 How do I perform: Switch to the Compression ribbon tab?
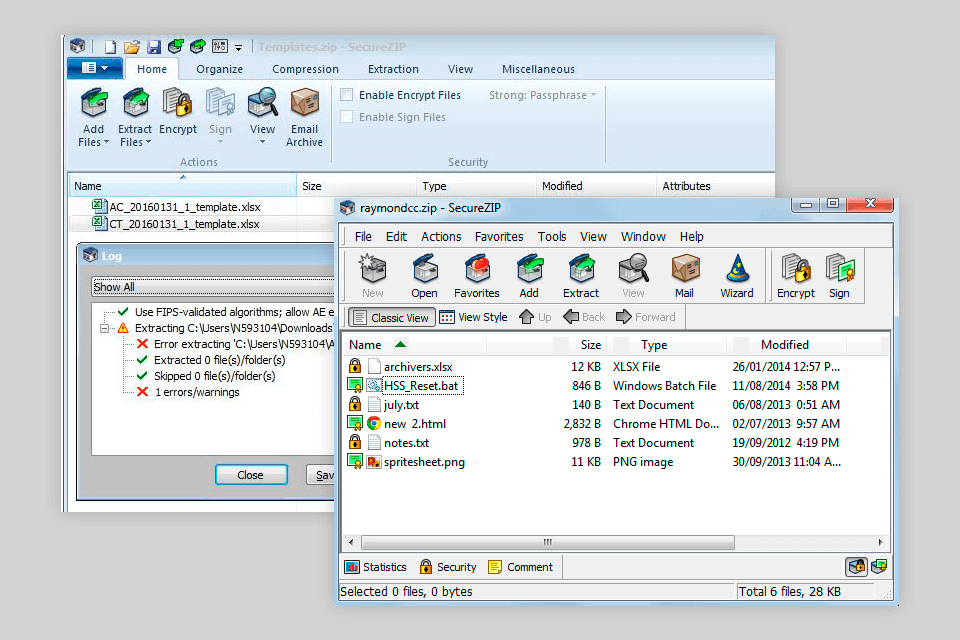point(305,69)
